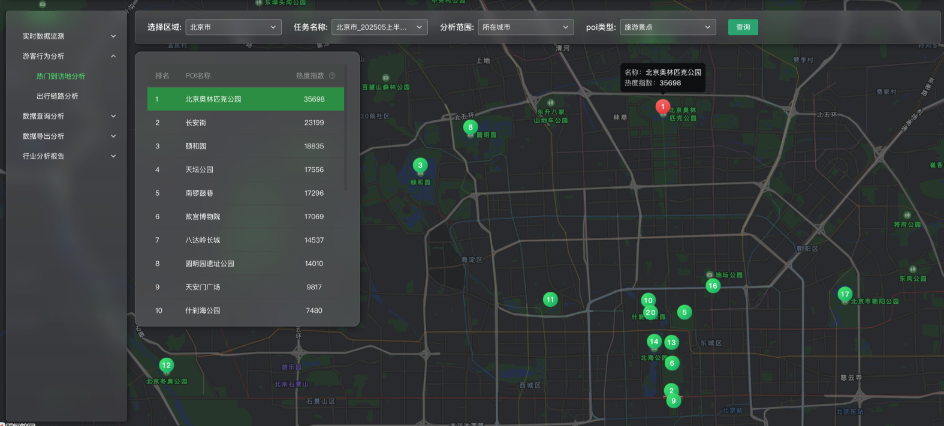Select the 圆明园遗址公园 ranking row
The width and height of the screenshot is (944, 426).
[x=246, y=264]
